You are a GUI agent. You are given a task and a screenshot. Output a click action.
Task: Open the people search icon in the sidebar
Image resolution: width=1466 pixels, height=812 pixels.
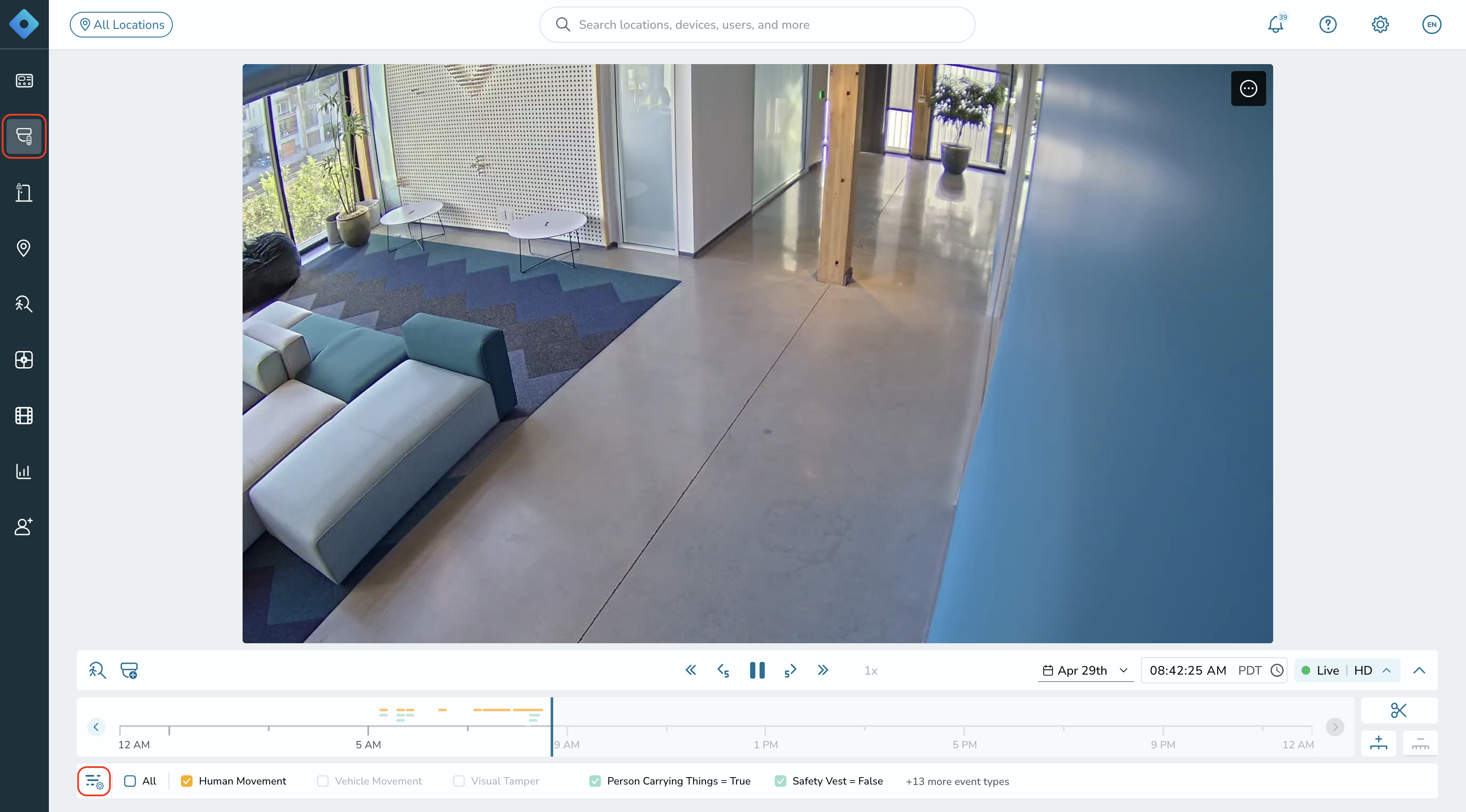tap(24, 304)
